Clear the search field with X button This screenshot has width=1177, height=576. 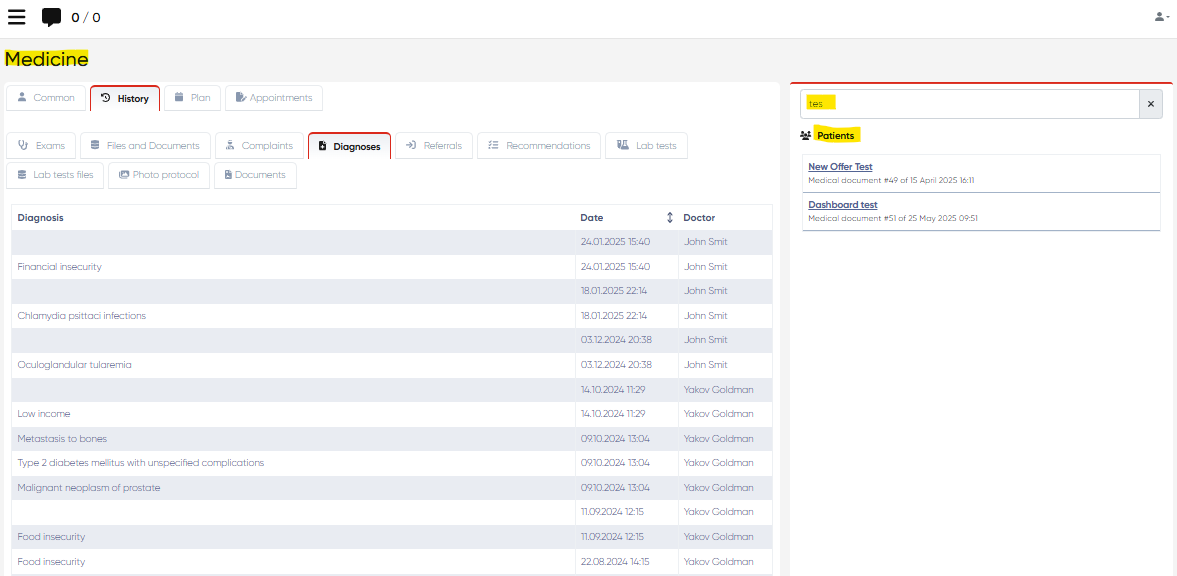pos(1150,104)
